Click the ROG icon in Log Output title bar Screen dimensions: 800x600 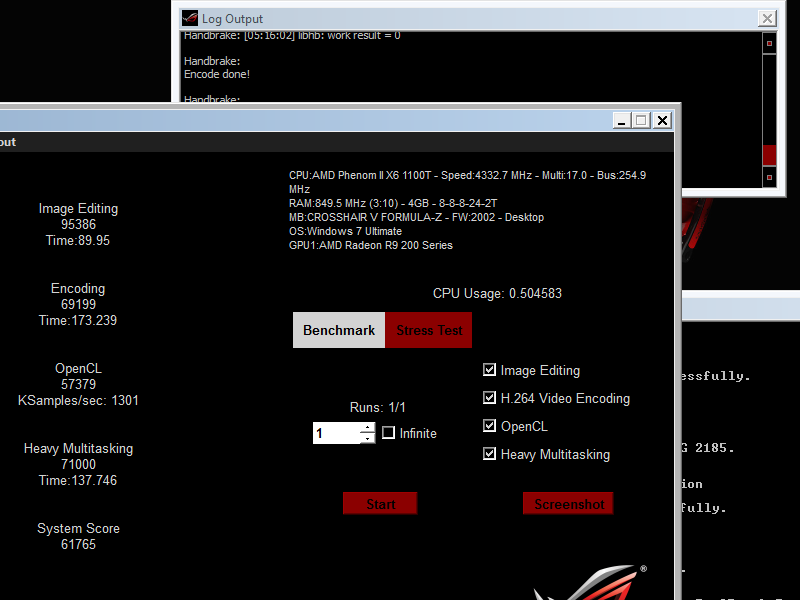[190, 18]
